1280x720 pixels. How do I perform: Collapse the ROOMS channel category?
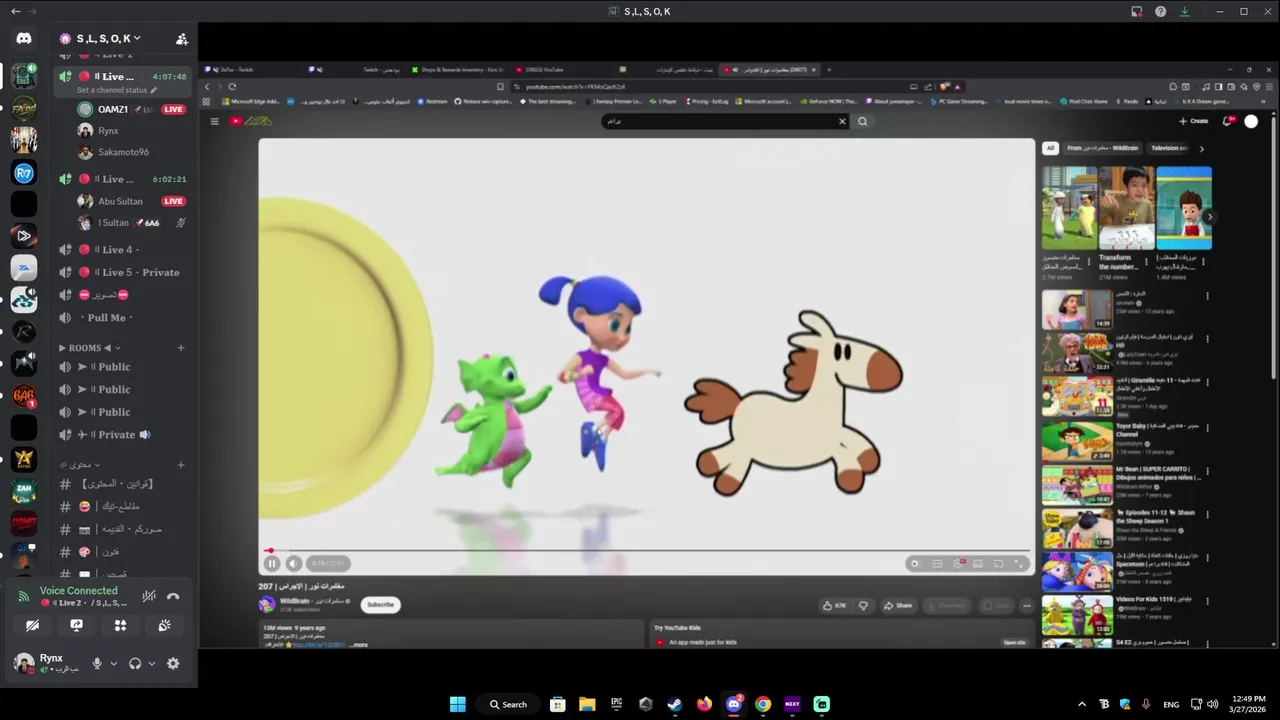click(x=88, y=348)
